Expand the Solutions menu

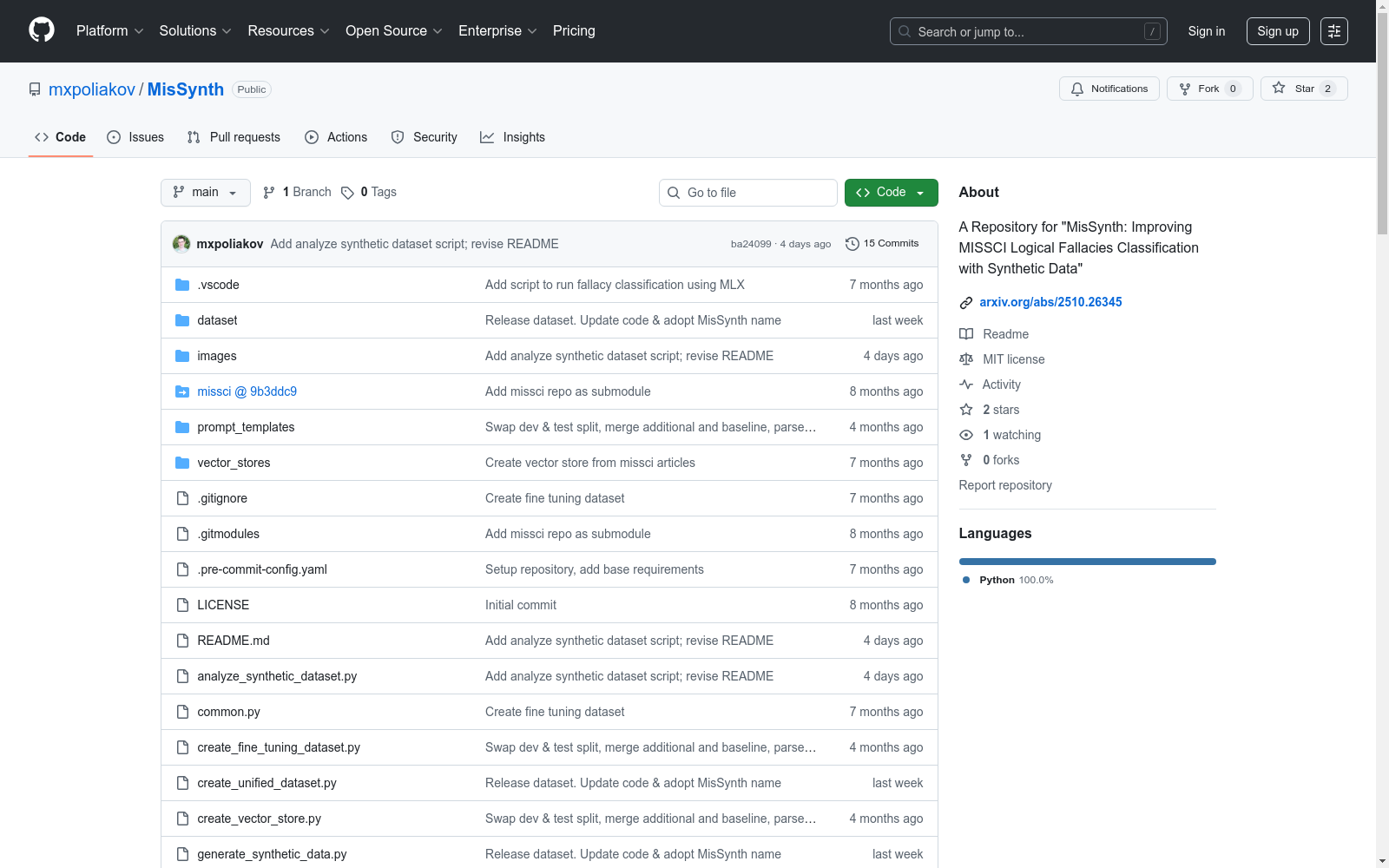point(195,31)
